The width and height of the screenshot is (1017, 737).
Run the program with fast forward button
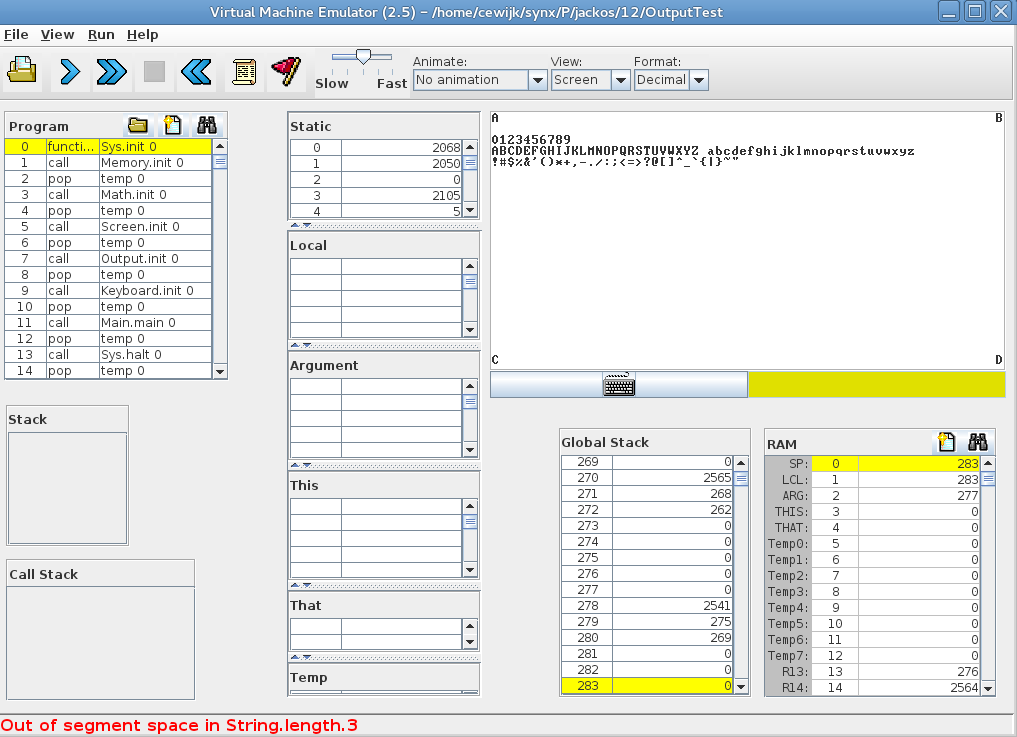point(111,71)
